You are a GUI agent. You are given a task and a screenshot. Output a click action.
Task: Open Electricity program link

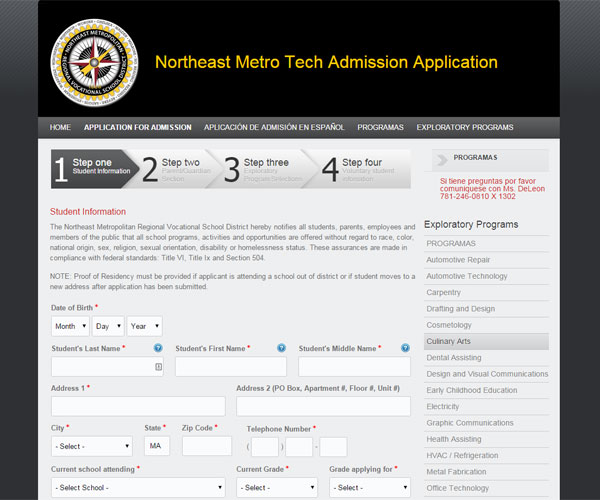tap(442, 407)
